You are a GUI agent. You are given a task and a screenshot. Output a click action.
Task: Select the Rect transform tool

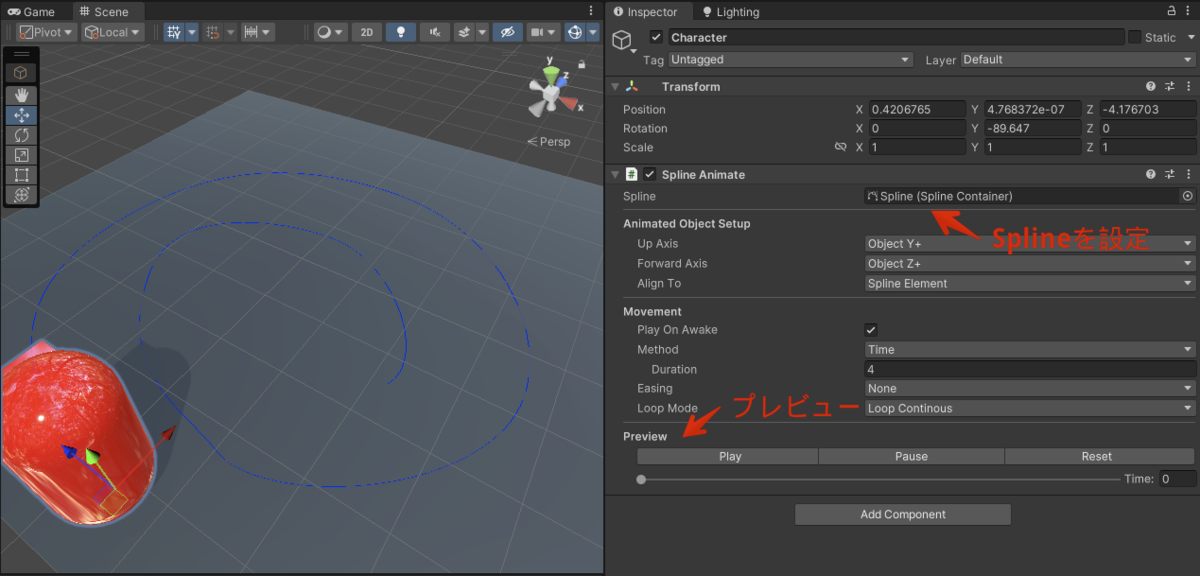22,175
